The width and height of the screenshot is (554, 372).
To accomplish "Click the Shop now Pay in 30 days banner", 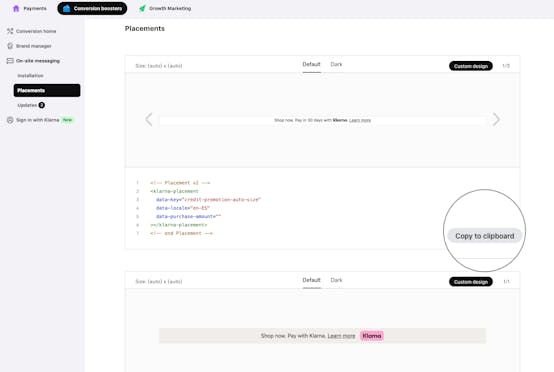I will click(323, 120).
